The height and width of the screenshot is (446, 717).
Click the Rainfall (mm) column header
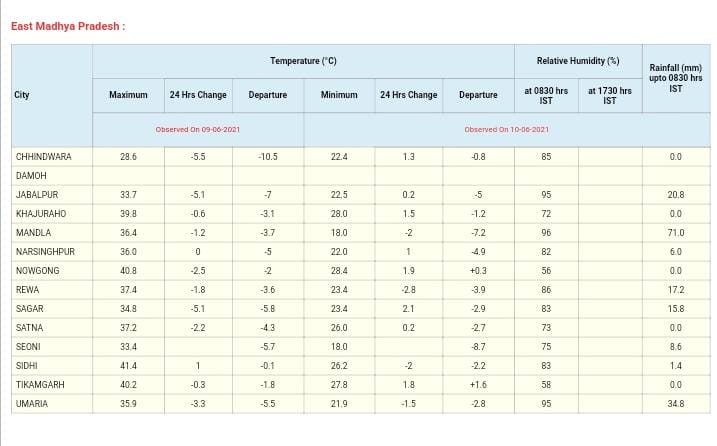675,78
